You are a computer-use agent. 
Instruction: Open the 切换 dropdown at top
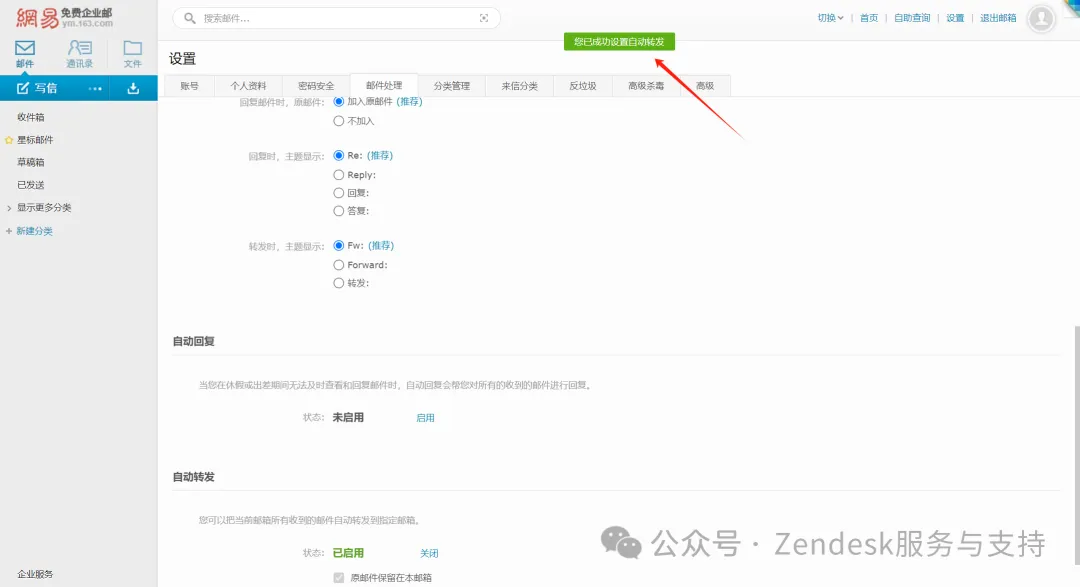pos(830,18)
